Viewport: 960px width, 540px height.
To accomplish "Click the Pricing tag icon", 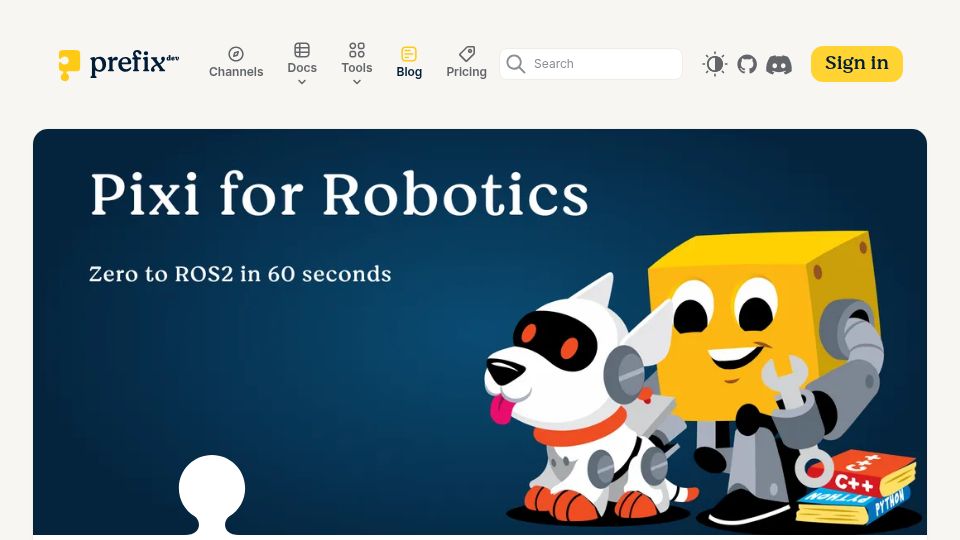I will coord(467,54).
